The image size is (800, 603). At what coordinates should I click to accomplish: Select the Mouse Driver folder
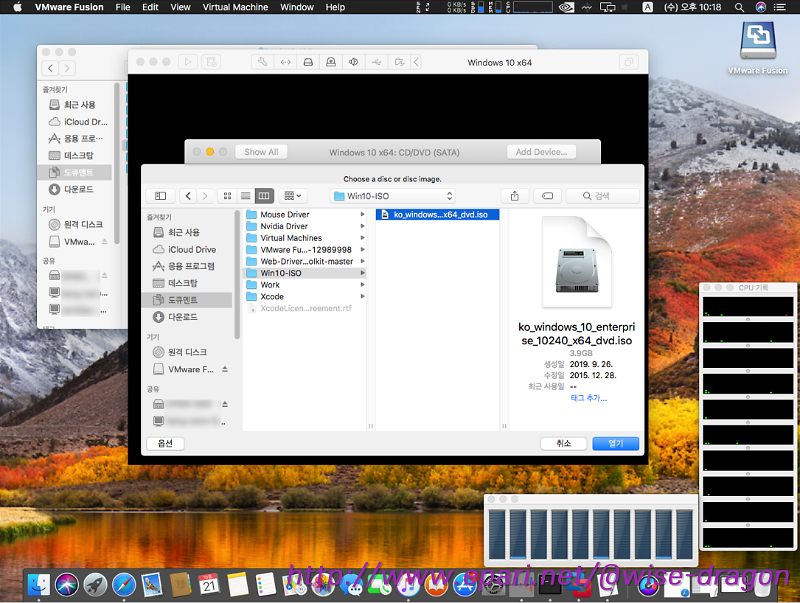click(x=305, y=214)
